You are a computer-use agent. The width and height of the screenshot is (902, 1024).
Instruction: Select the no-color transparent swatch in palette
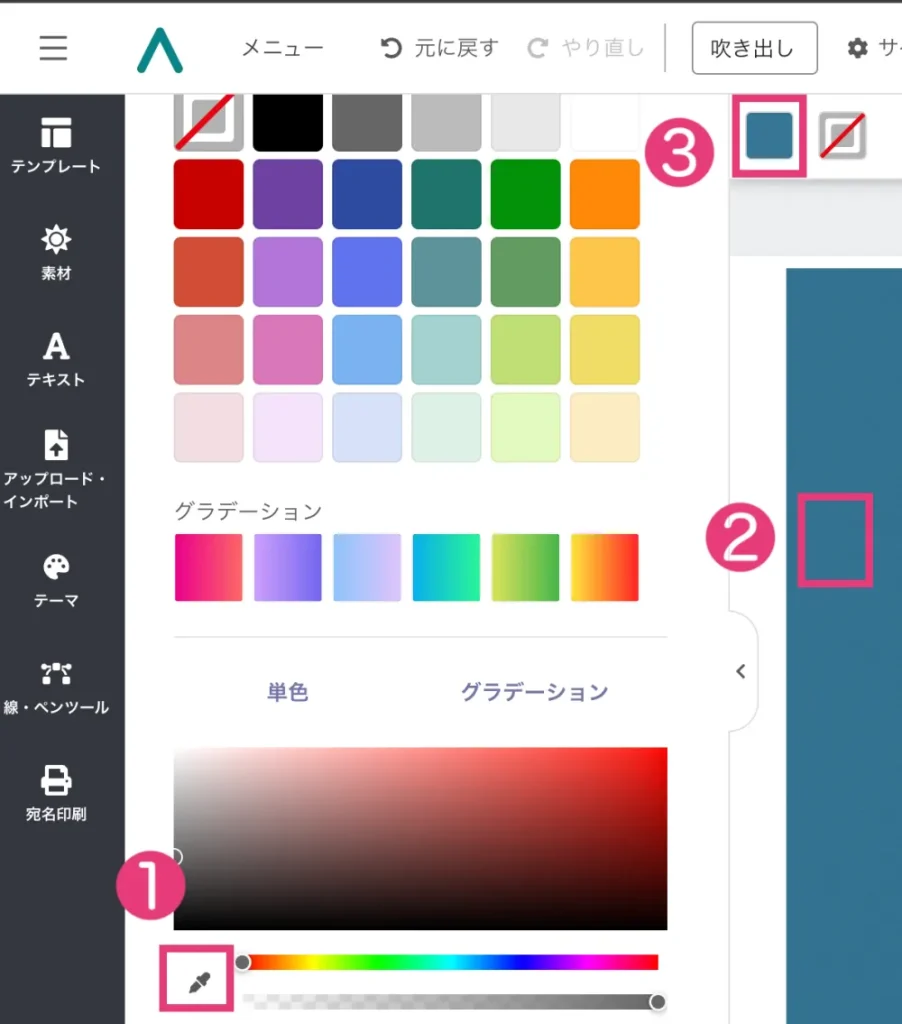tap(208, 122)
